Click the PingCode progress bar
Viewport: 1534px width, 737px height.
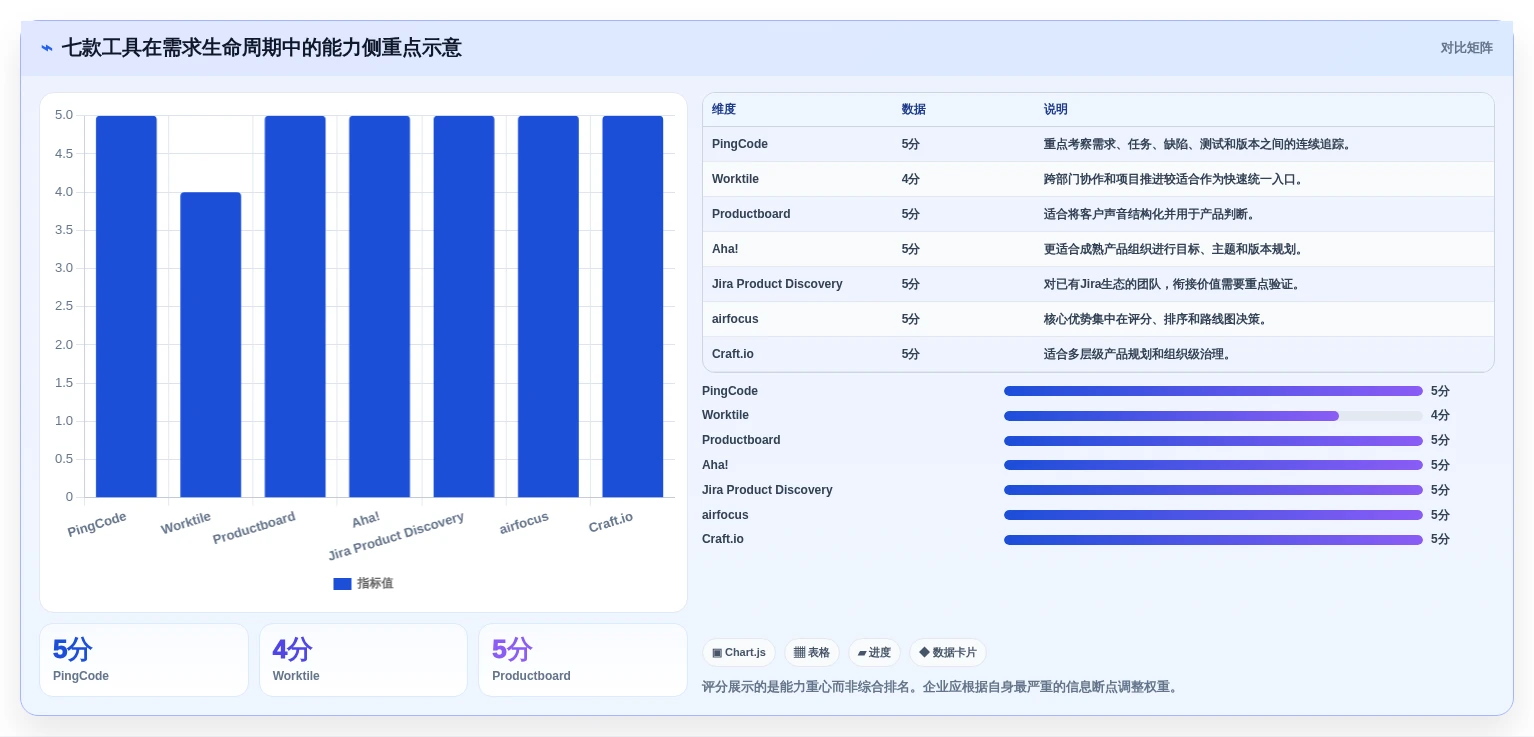(x=1213, y=391)
